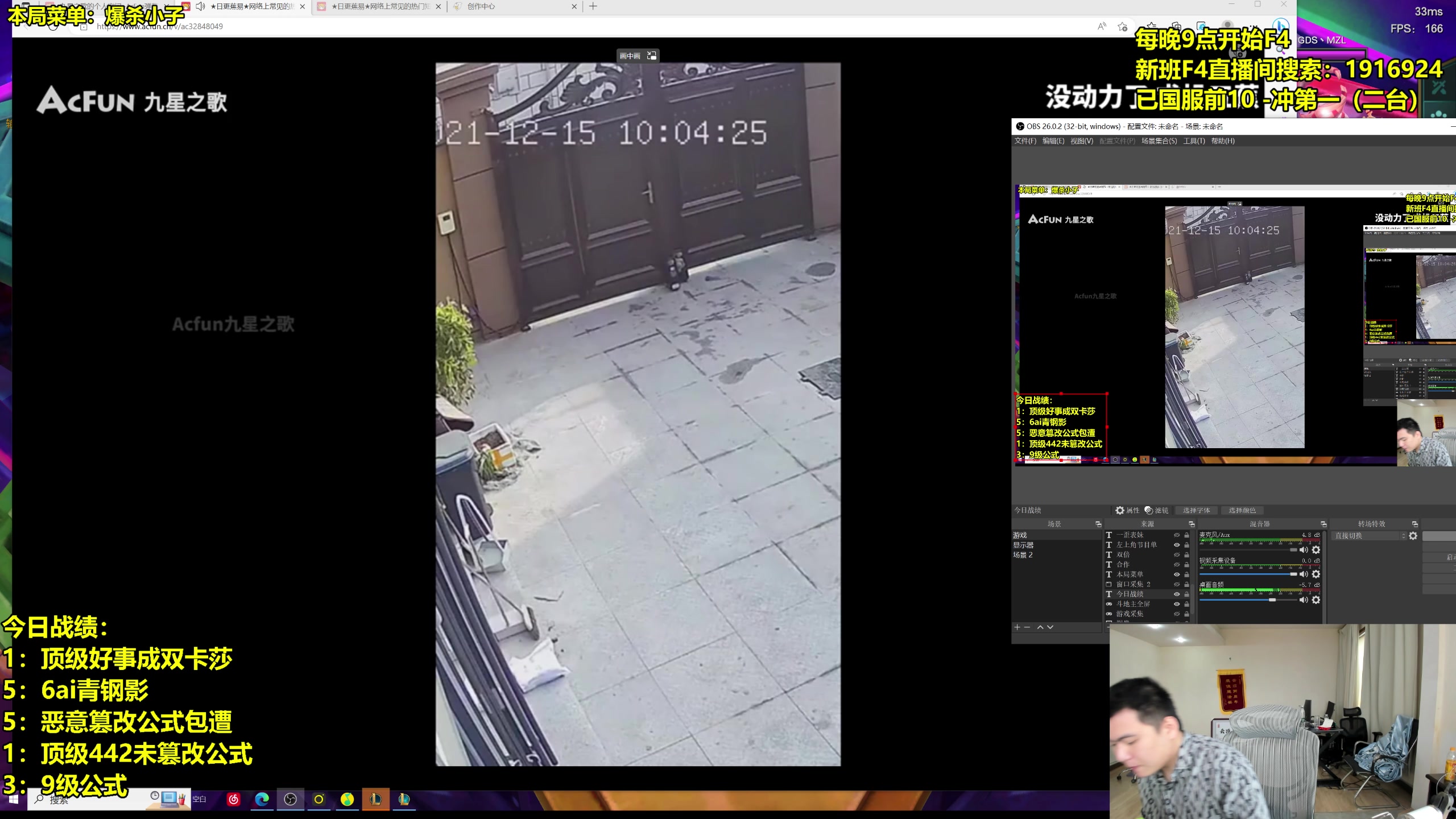Open settings gear for 麦克风/Aux
The image size is (1456, 819).
[x=1316, y=550]
